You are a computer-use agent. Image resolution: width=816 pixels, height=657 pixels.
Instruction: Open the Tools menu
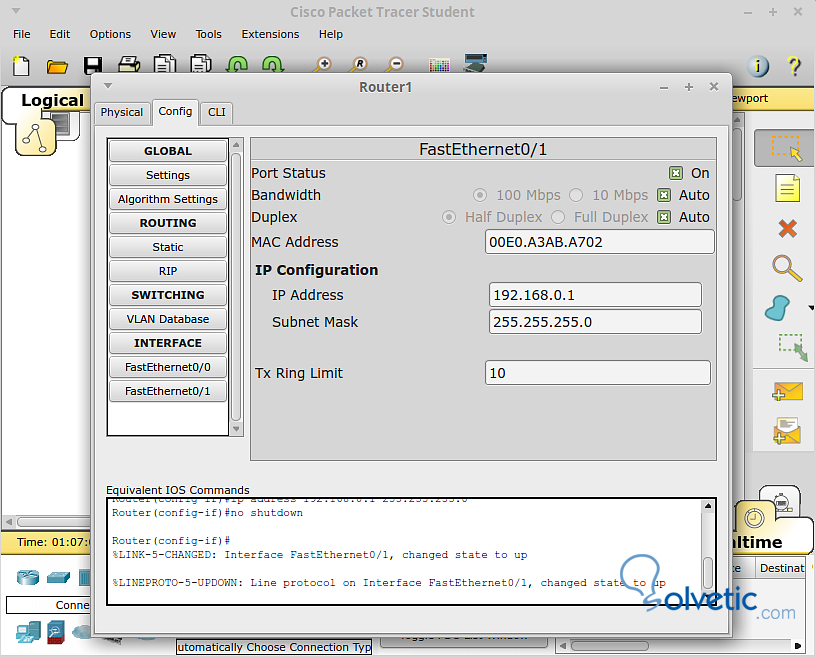pos(208,34)
